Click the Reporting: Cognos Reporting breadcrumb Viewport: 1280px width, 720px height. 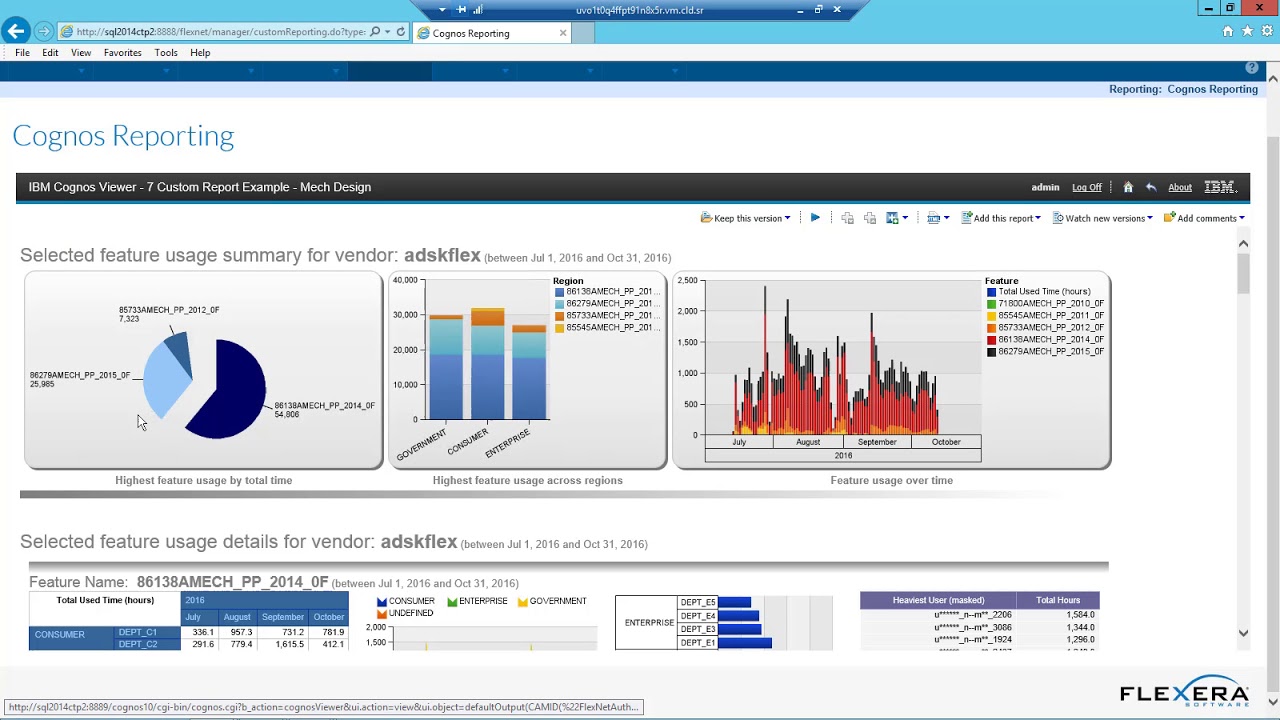point(1183,89)
